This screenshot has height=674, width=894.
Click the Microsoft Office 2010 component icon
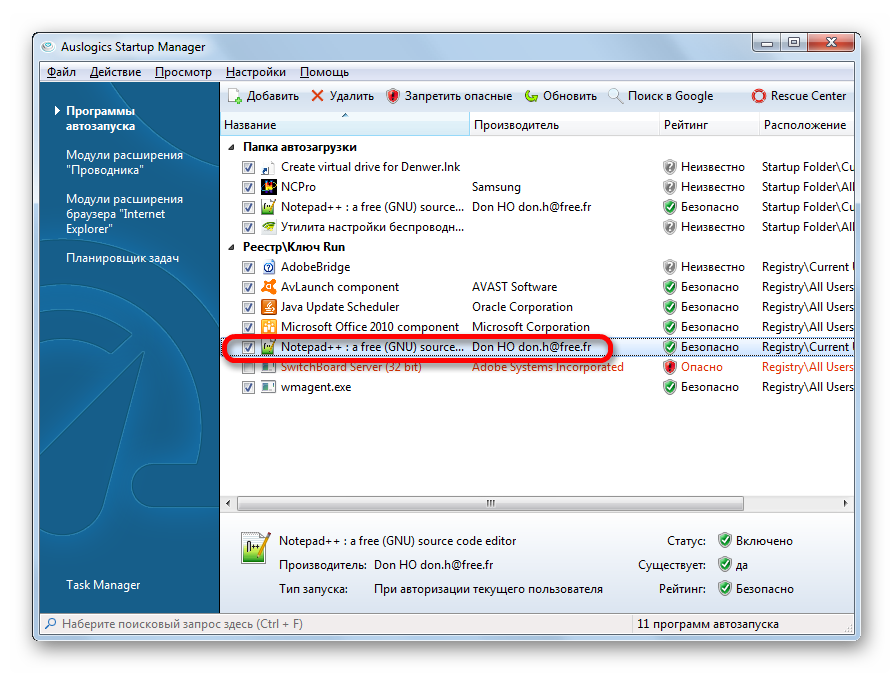(269, 327)
